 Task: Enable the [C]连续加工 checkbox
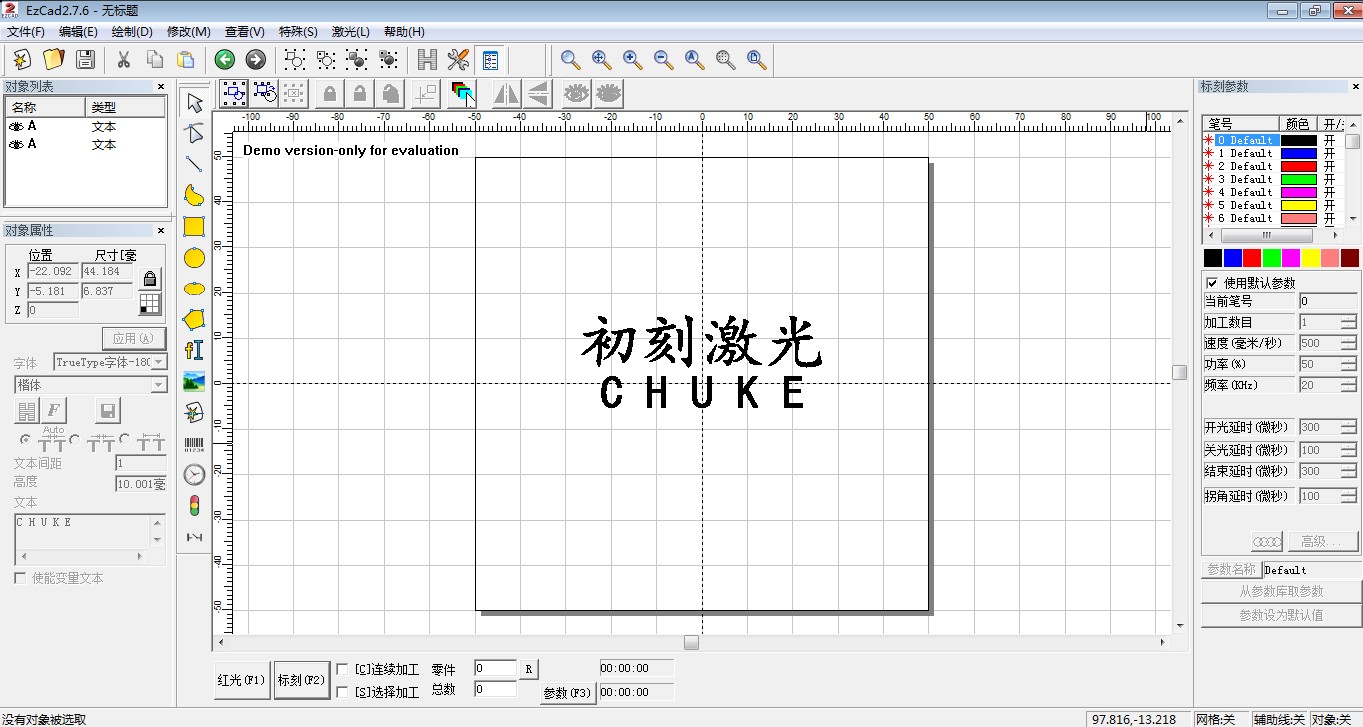pos(343,669)
